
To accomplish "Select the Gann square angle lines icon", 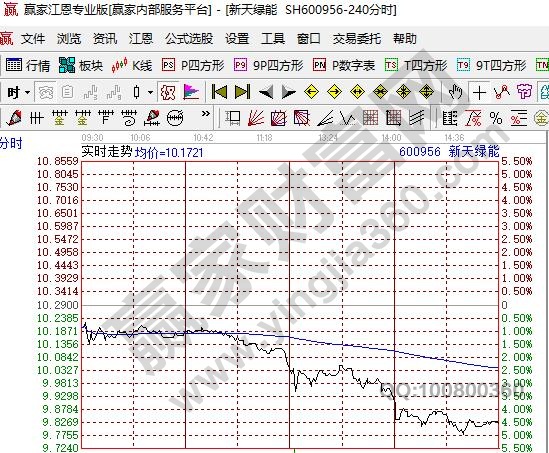I will coord(302,118).
